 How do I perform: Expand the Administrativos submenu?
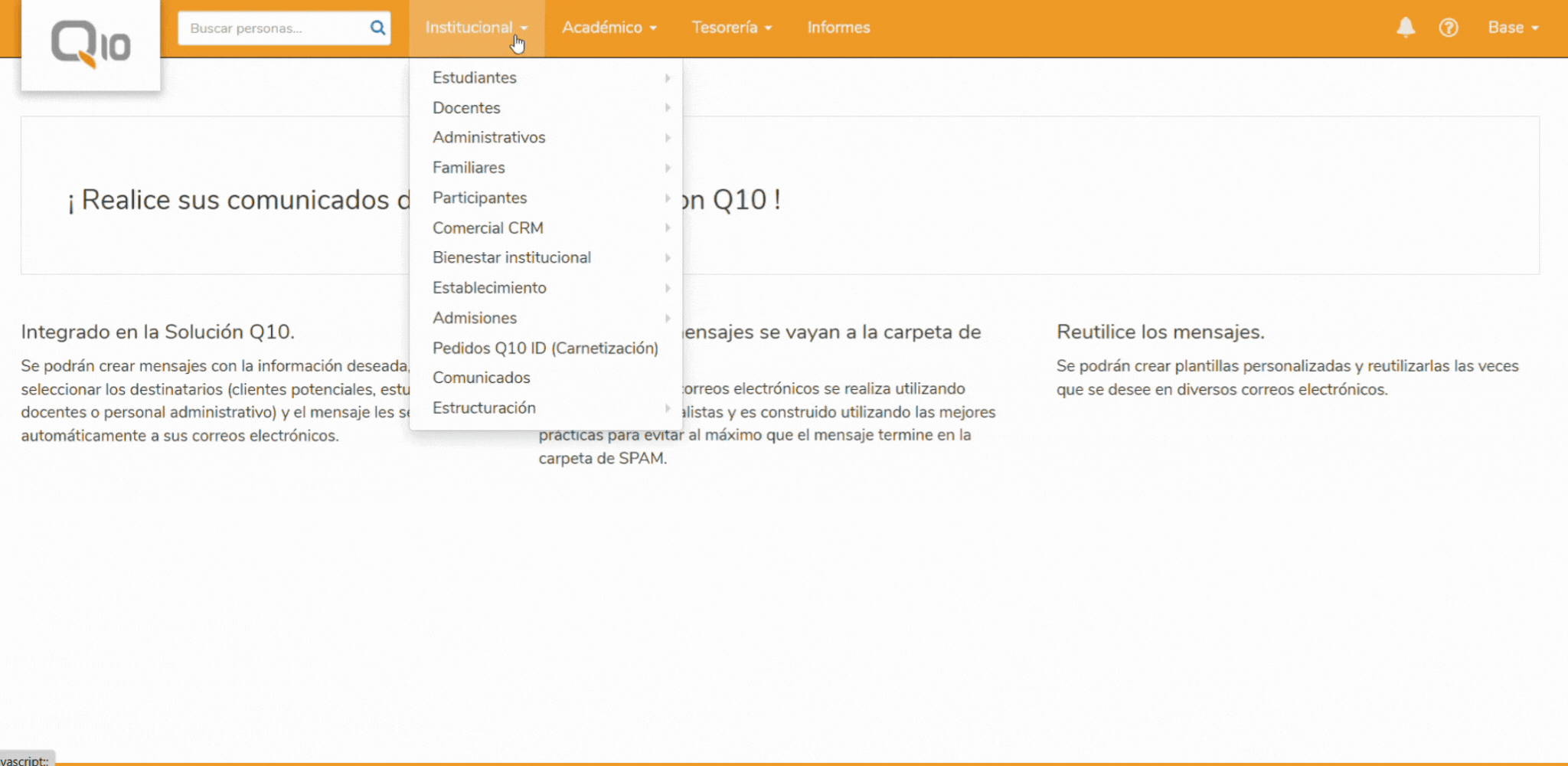[489, 137]
